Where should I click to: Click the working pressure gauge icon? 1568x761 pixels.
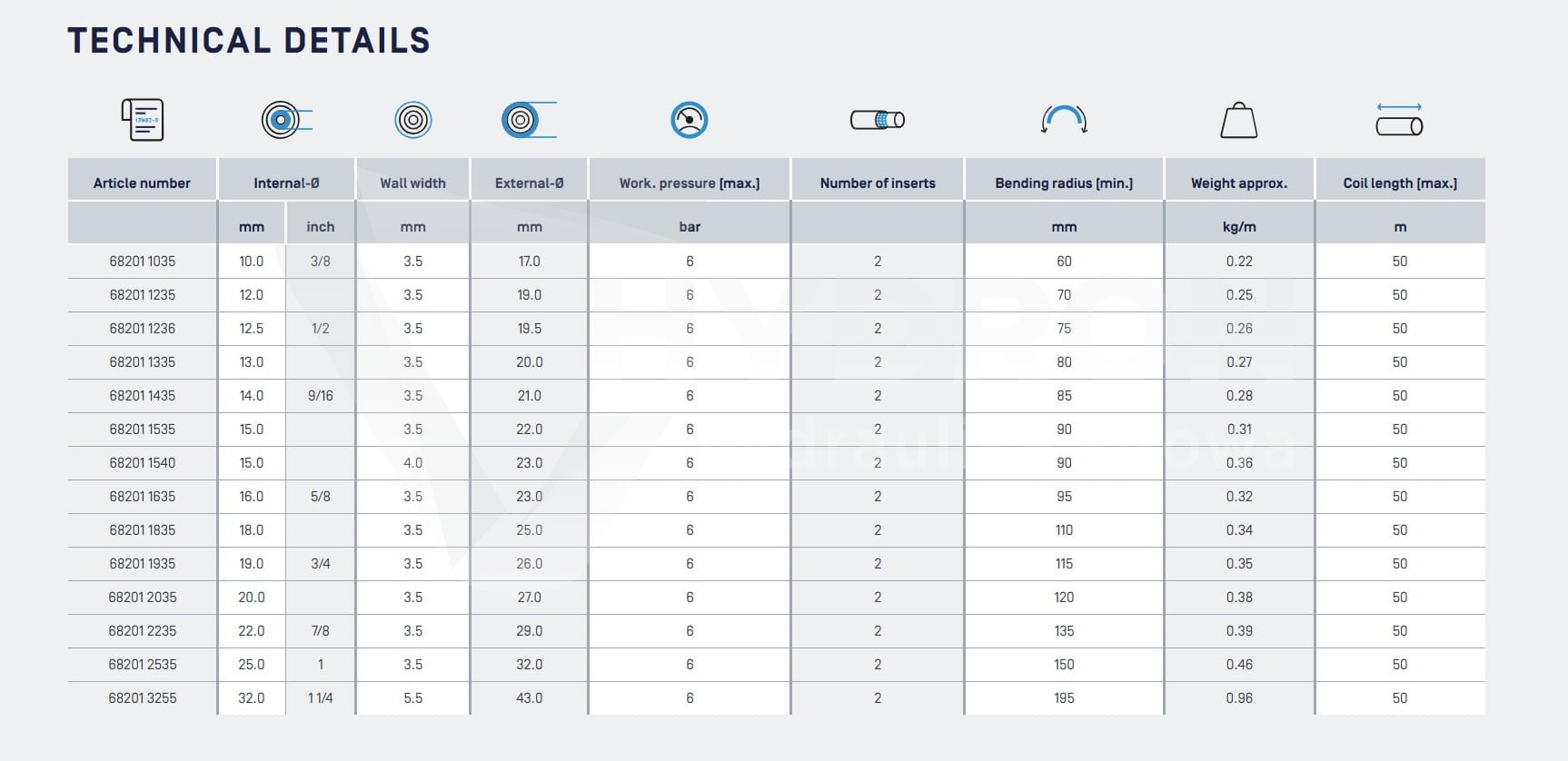[690, 120]
